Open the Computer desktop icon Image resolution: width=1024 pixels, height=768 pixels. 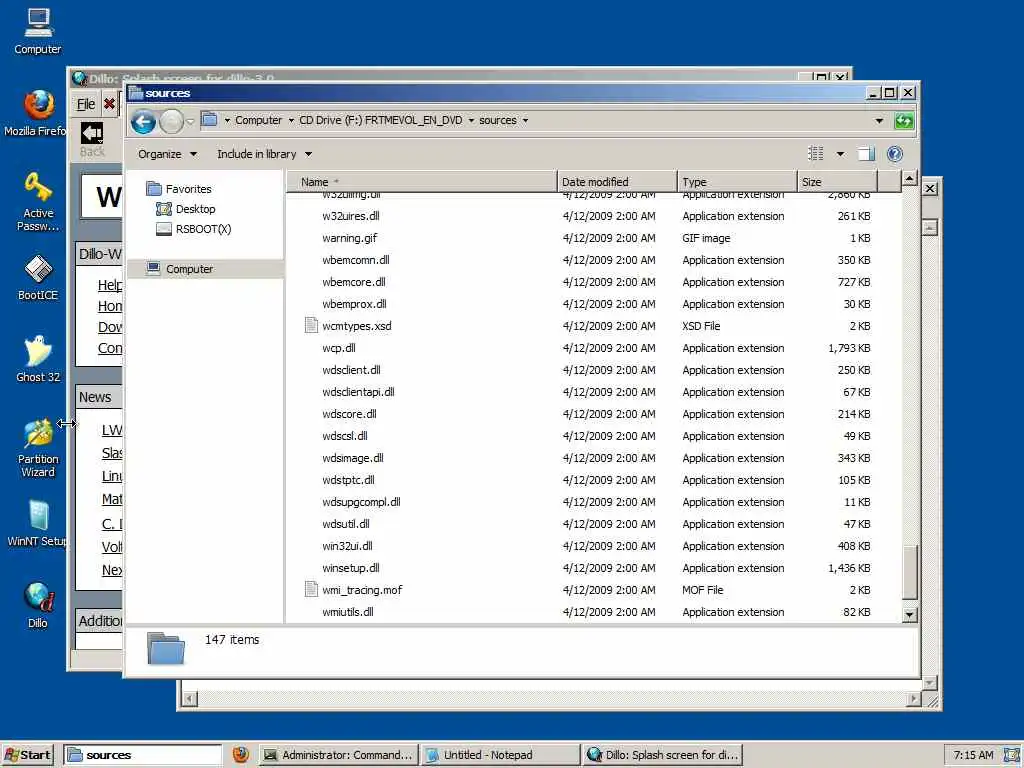coord(38,31)
